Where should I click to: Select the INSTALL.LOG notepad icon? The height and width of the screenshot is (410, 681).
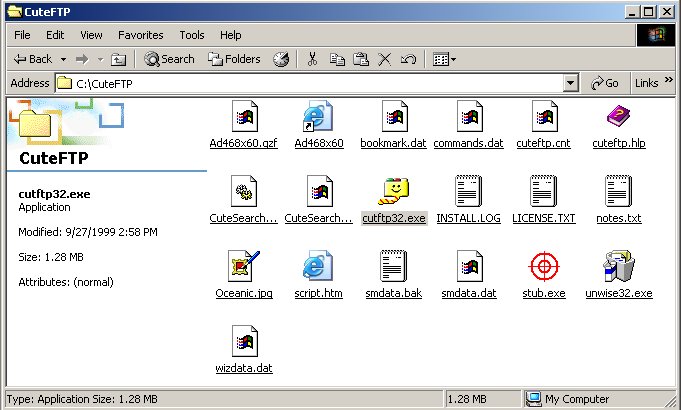pos(469,191)
